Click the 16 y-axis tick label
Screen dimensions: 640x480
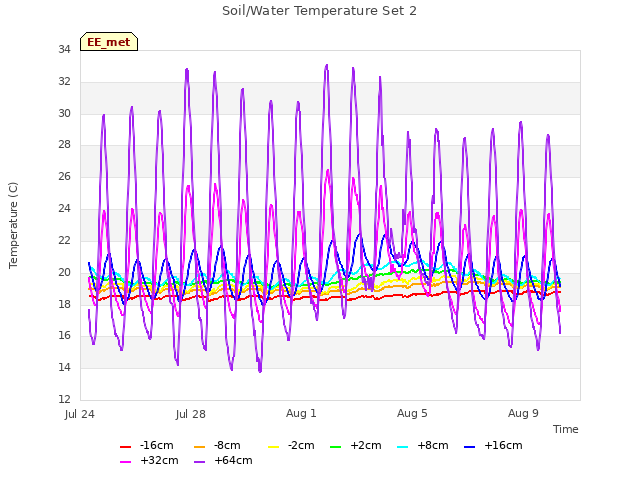point(64,336)
